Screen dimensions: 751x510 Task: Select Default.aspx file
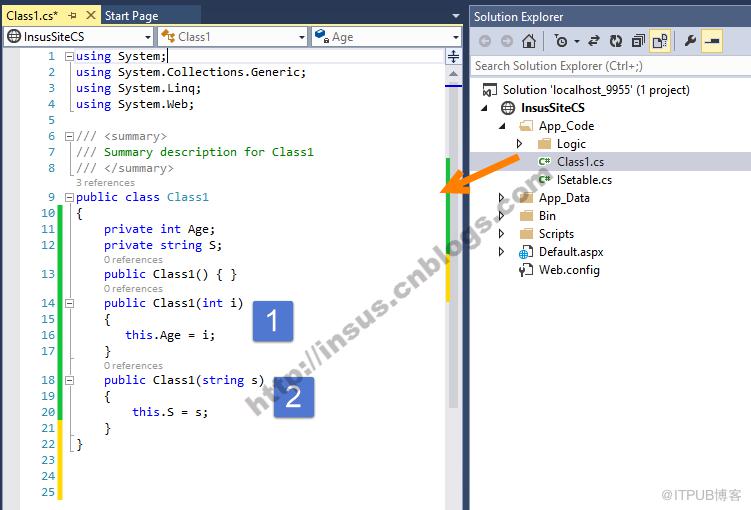pos(571,252)
